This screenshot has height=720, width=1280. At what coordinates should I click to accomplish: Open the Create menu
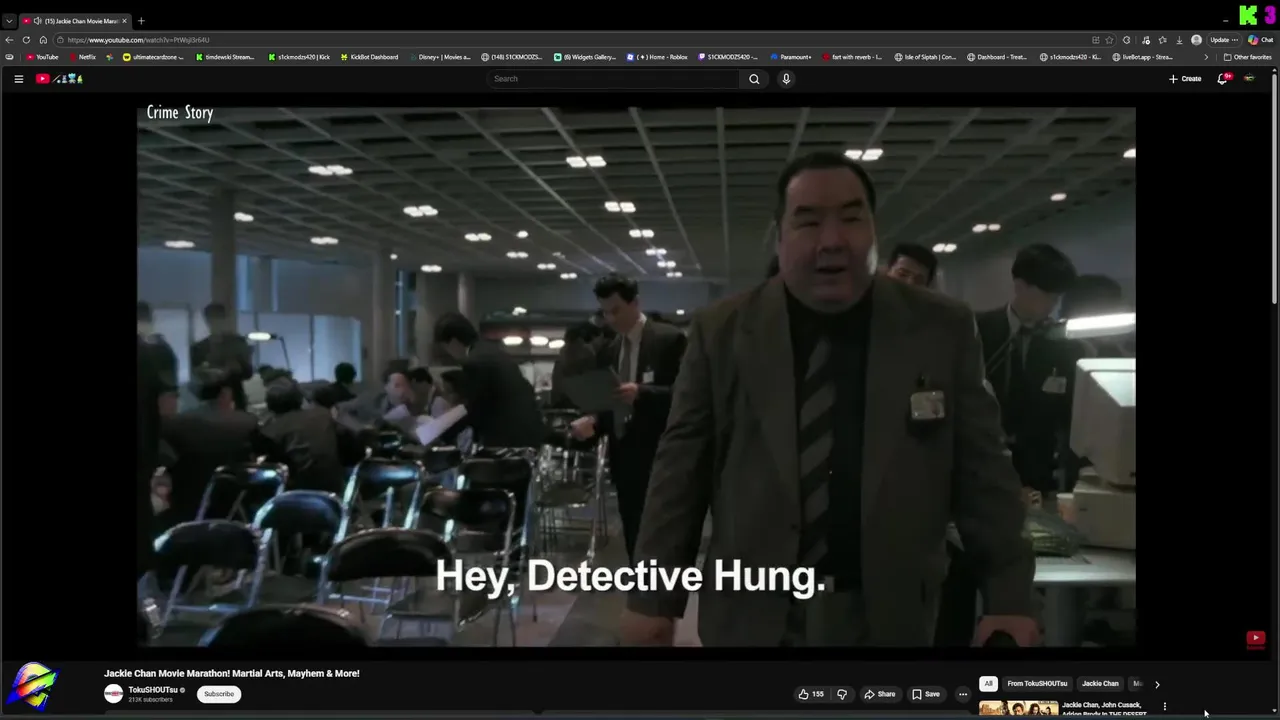pyautogui.click(x=1185, y=79)
